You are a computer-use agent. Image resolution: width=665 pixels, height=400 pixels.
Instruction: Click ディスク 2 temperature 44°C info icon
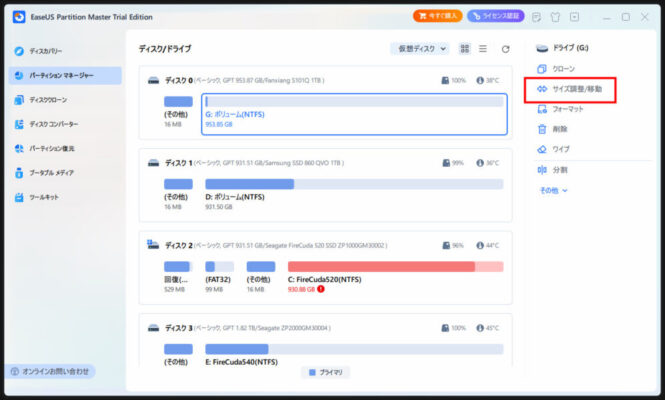tap(480, 246)
